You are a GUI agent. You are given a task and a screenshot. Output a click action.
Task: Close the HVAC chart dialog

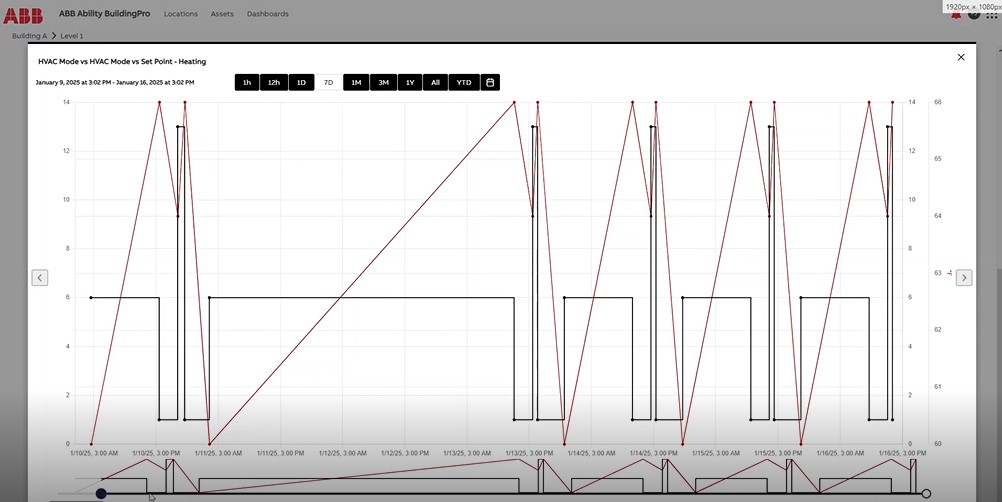coord(961,57)
